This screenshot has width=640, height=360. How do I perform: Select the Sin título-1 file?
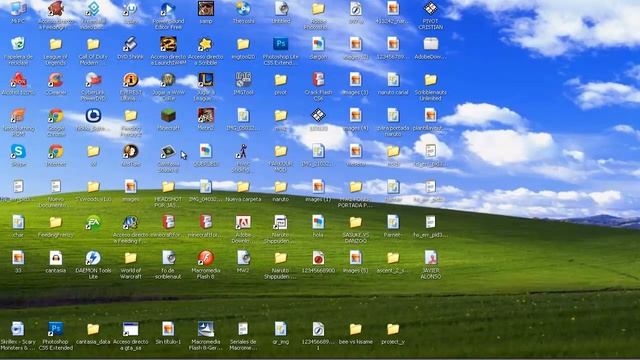(168, 329)
